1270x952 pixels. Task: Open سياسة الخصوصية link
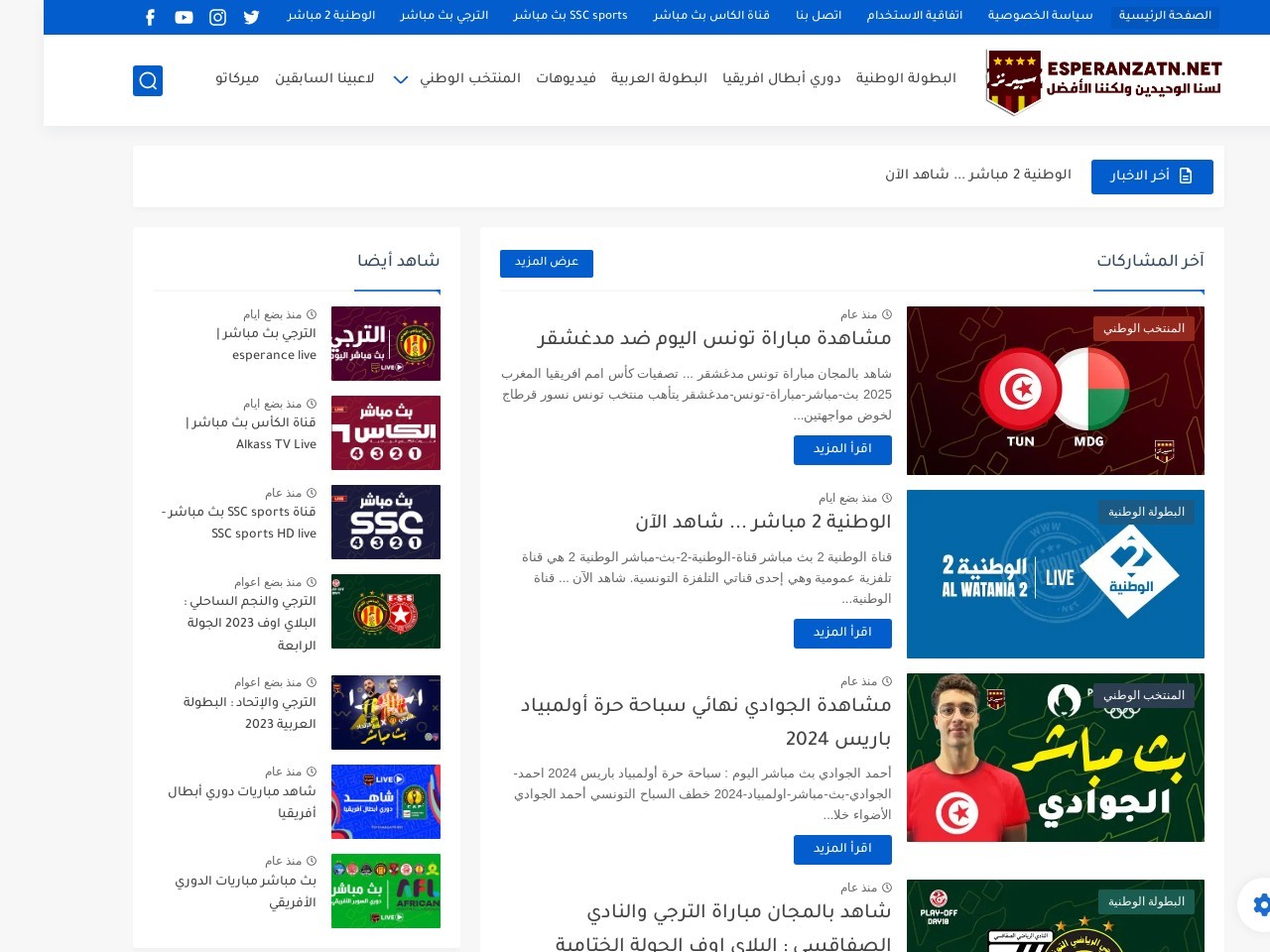[1040, 16]
